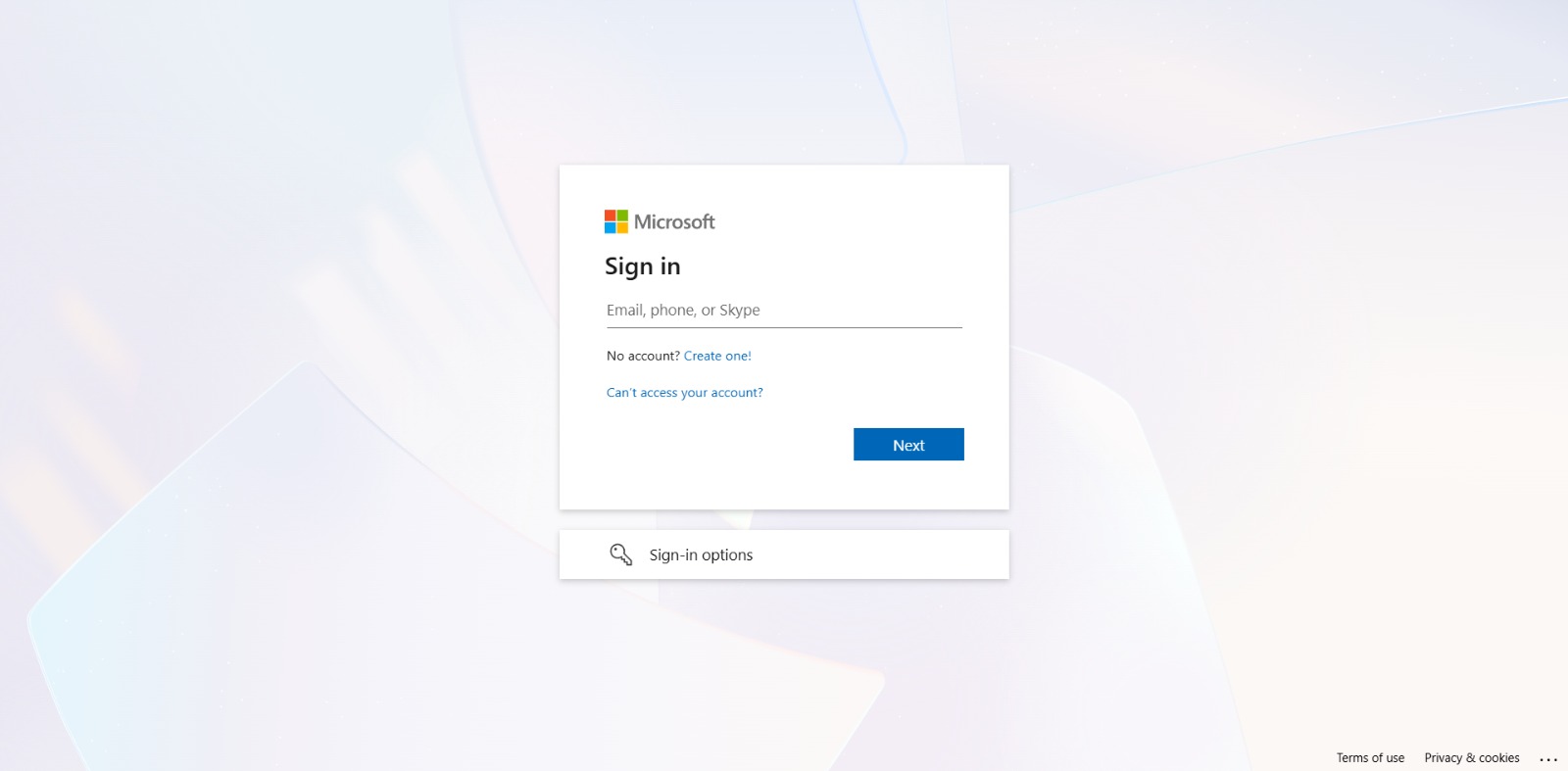The width and height of the screenshot is (1568, 771).
Task: Click the blue Next button
Action: tap(908, 445)
